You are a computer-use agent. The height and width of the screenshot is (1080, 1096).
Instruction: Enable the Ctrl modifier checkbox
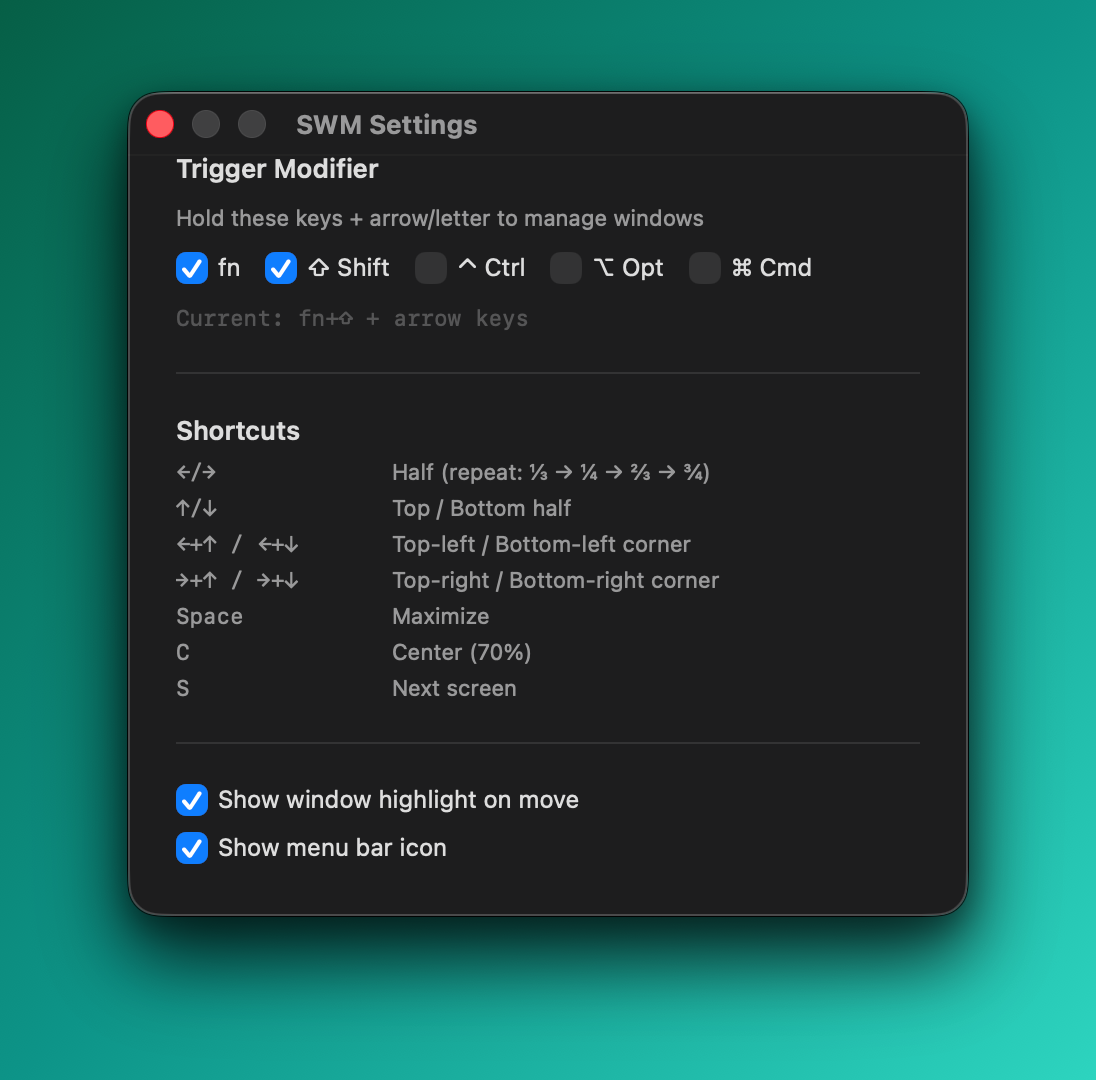(431, 268)
